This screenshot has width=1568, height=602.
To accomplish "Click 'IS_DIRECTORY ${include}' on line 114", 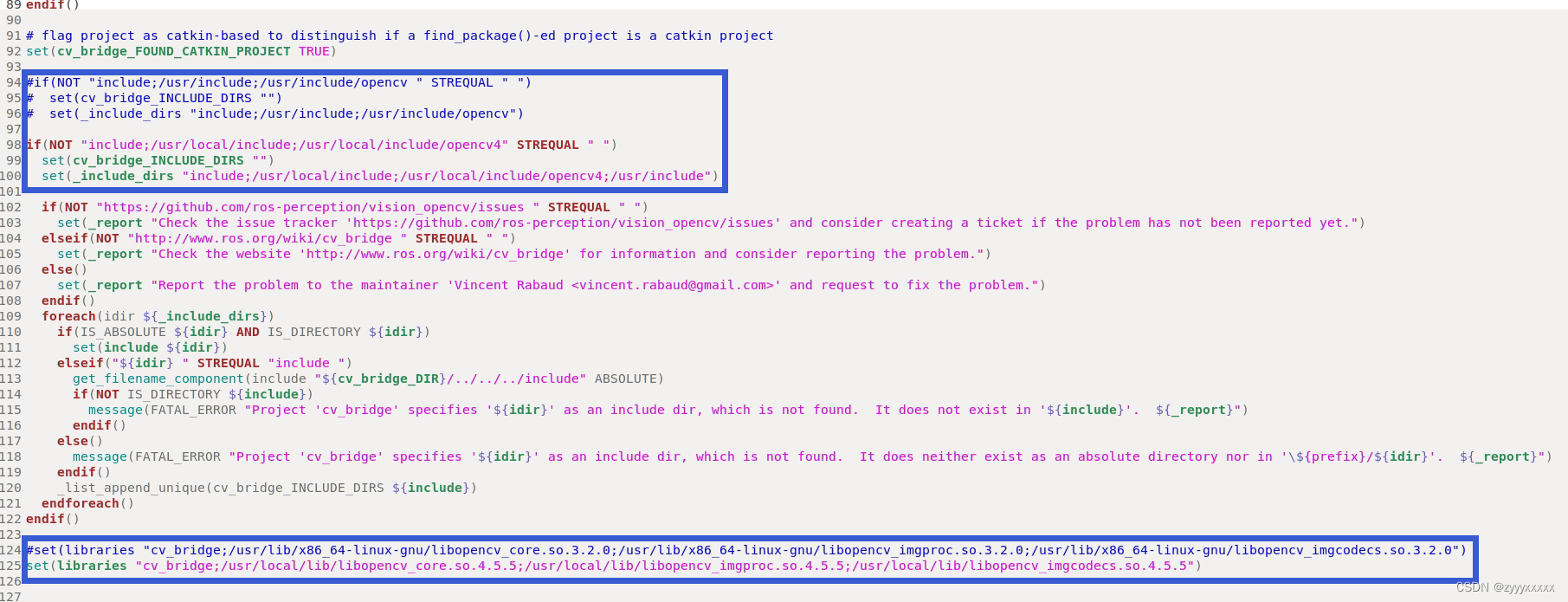I will coord(217,394).
